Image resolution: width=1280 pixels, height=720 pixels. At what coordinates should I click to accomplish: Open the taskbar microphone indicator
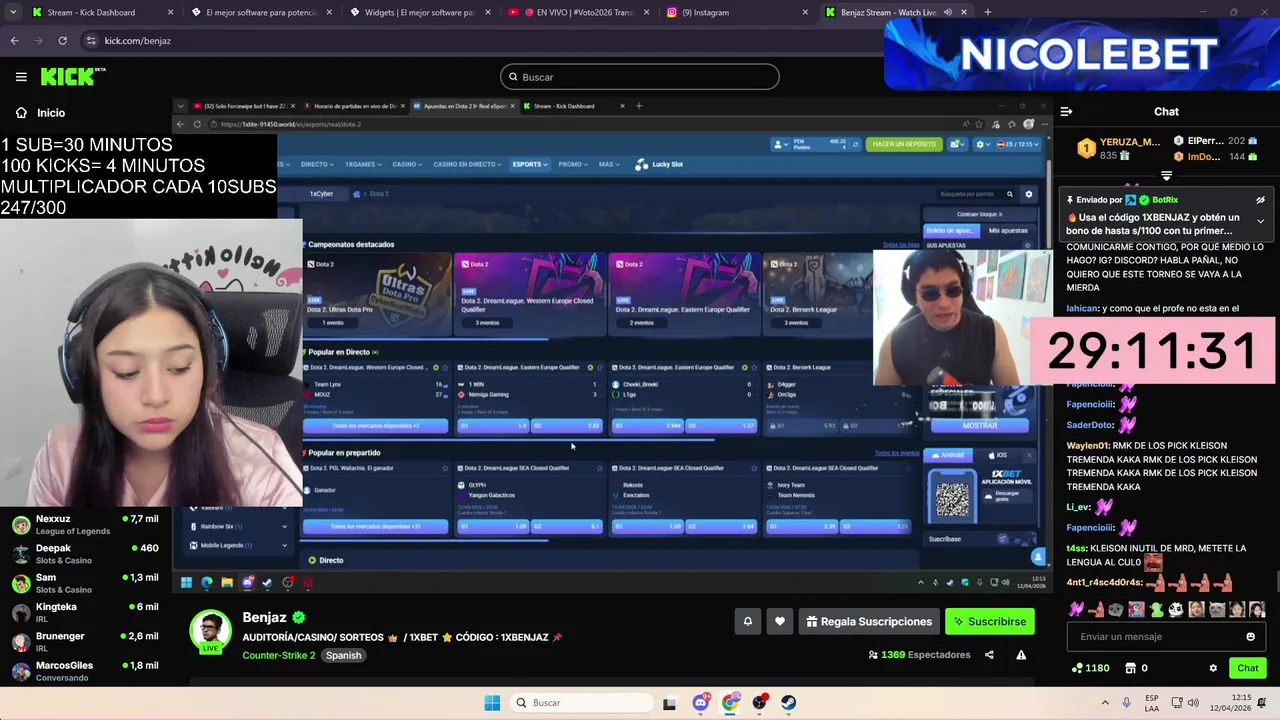[1127, 703]
